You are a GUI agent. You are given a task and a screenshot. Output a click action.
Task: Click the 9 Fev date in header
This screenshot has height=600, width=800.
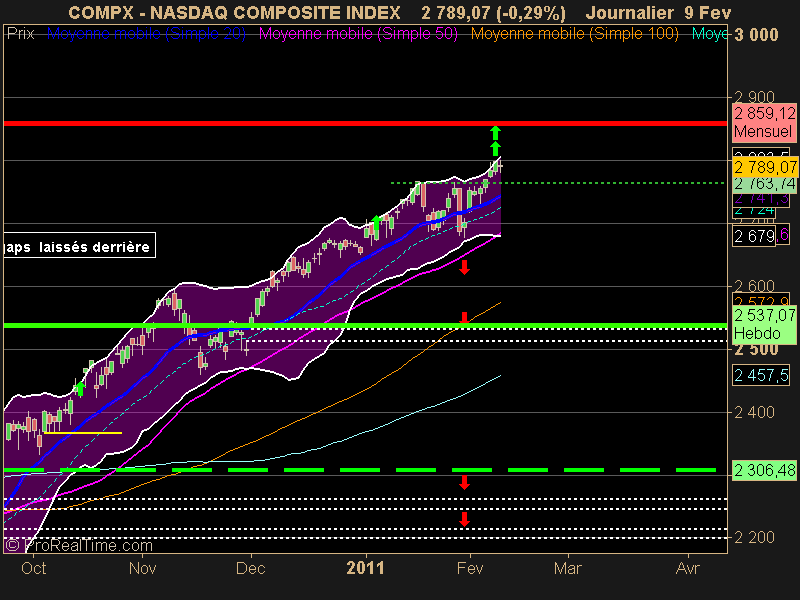click(708, 13)
